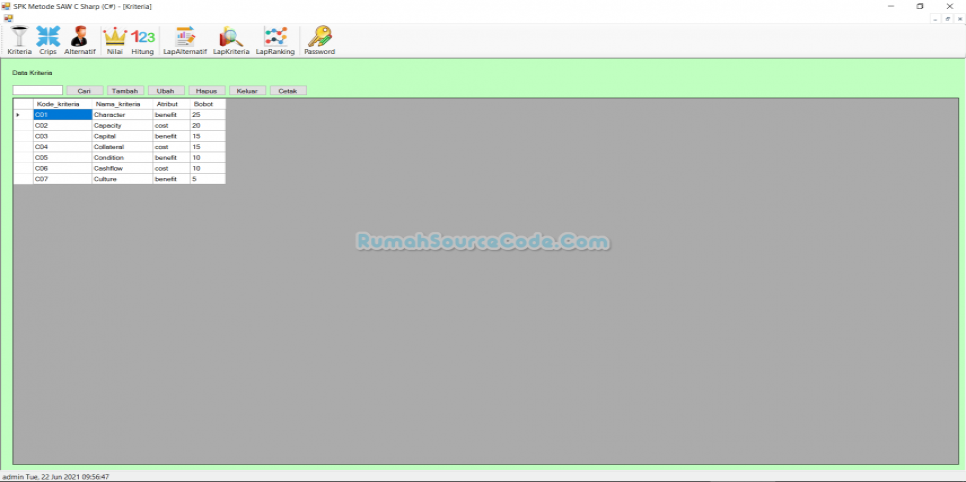Launch the Hitung 123 calculation icon
Screen dimensions: 966x482
pos(143,38)
